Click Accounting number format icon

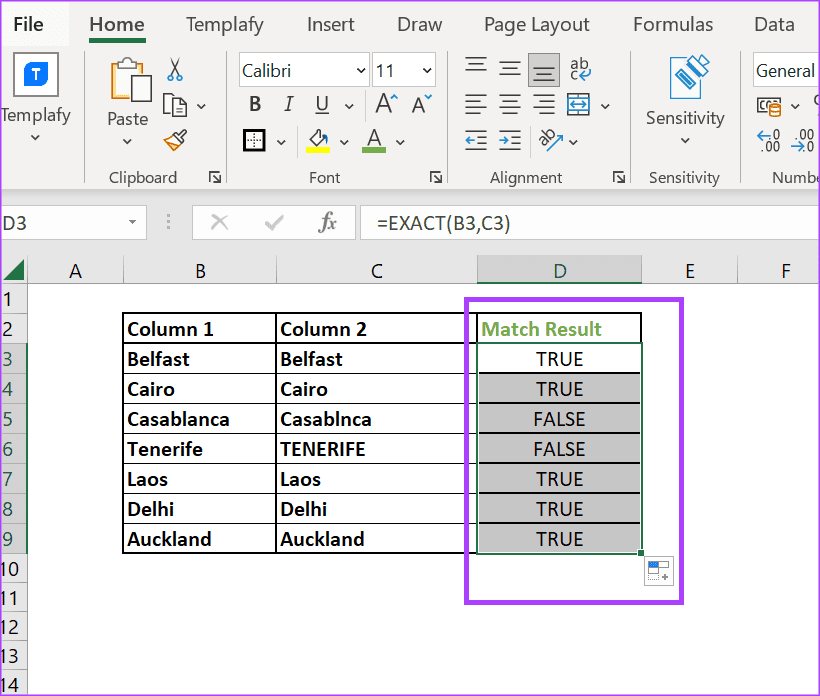coord(769,107)
